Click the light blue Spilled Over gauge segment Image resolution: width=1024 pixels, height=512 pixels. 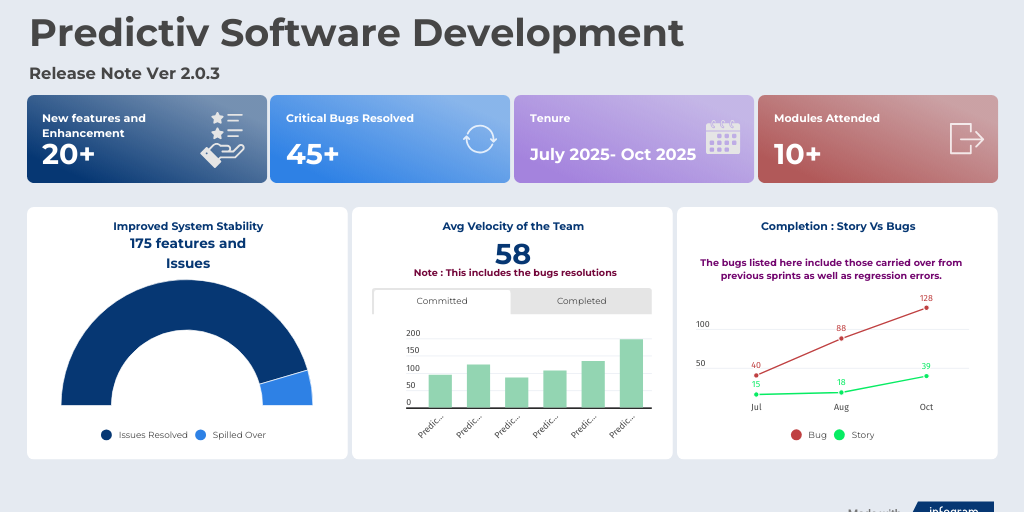pos(288,389)
